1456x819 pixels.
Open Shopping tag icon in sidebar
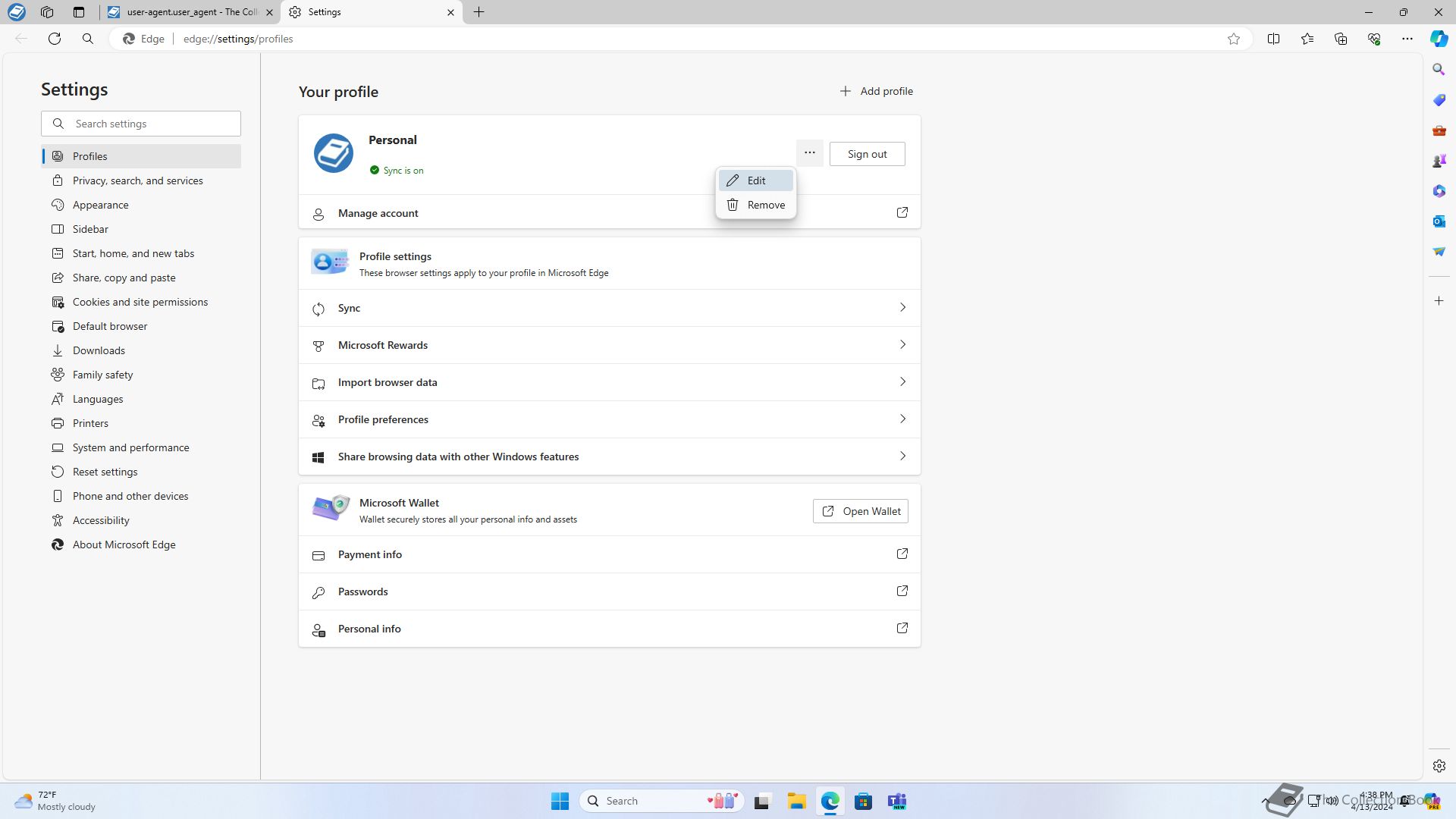[1439, 100]
